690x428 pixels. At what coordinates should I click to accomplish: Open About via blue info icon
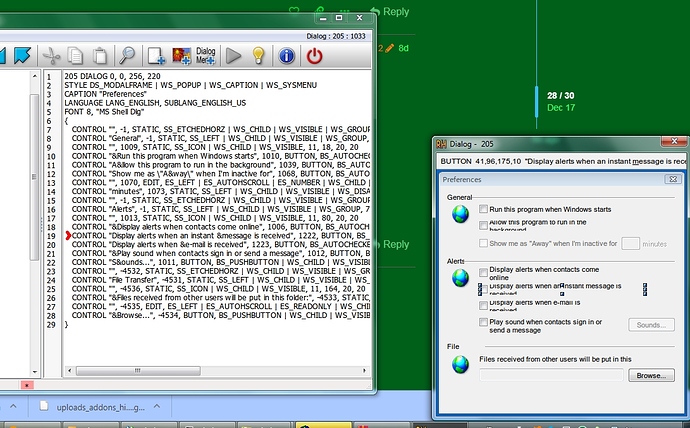point(286,56)
